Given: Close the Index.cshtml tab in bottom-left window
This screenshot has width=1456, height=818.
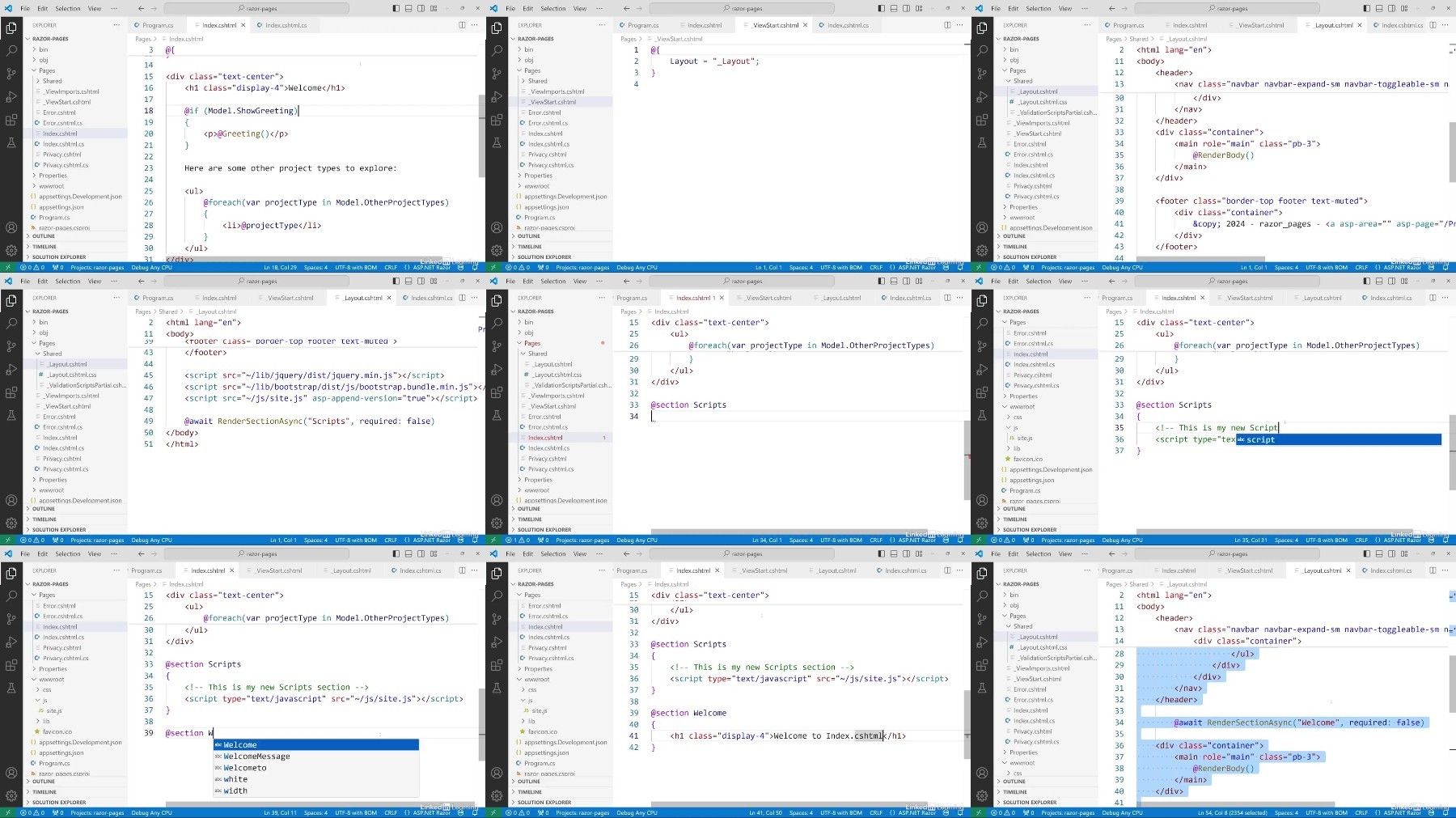Looking at the screenshot, I should (232, 570).
